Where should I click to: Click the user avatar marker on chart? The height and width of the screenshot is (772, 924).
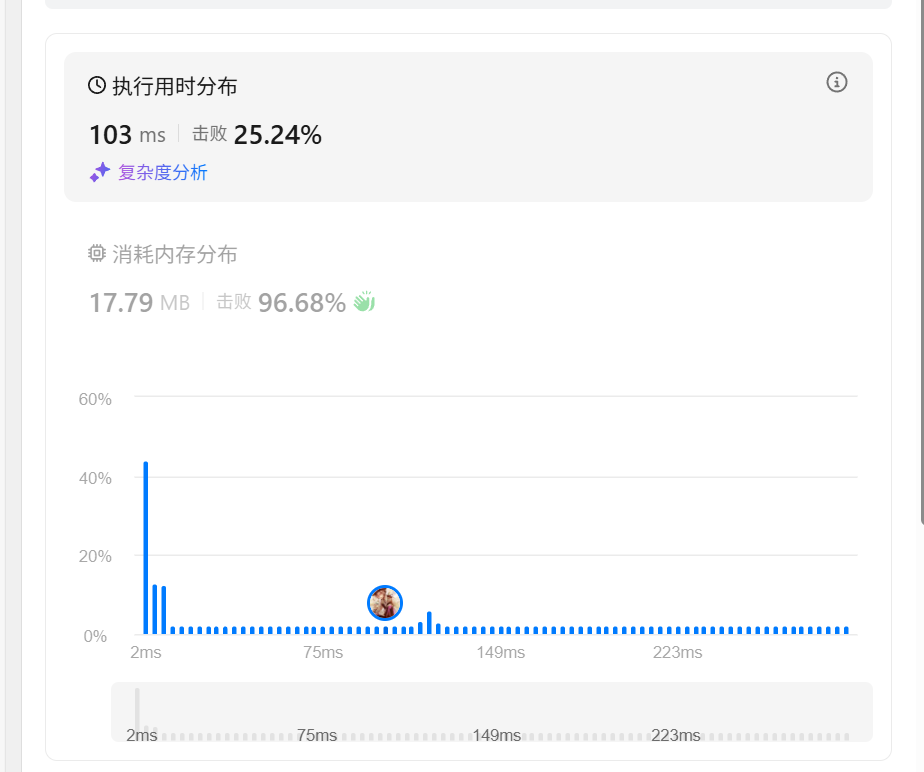click(385, 603)
